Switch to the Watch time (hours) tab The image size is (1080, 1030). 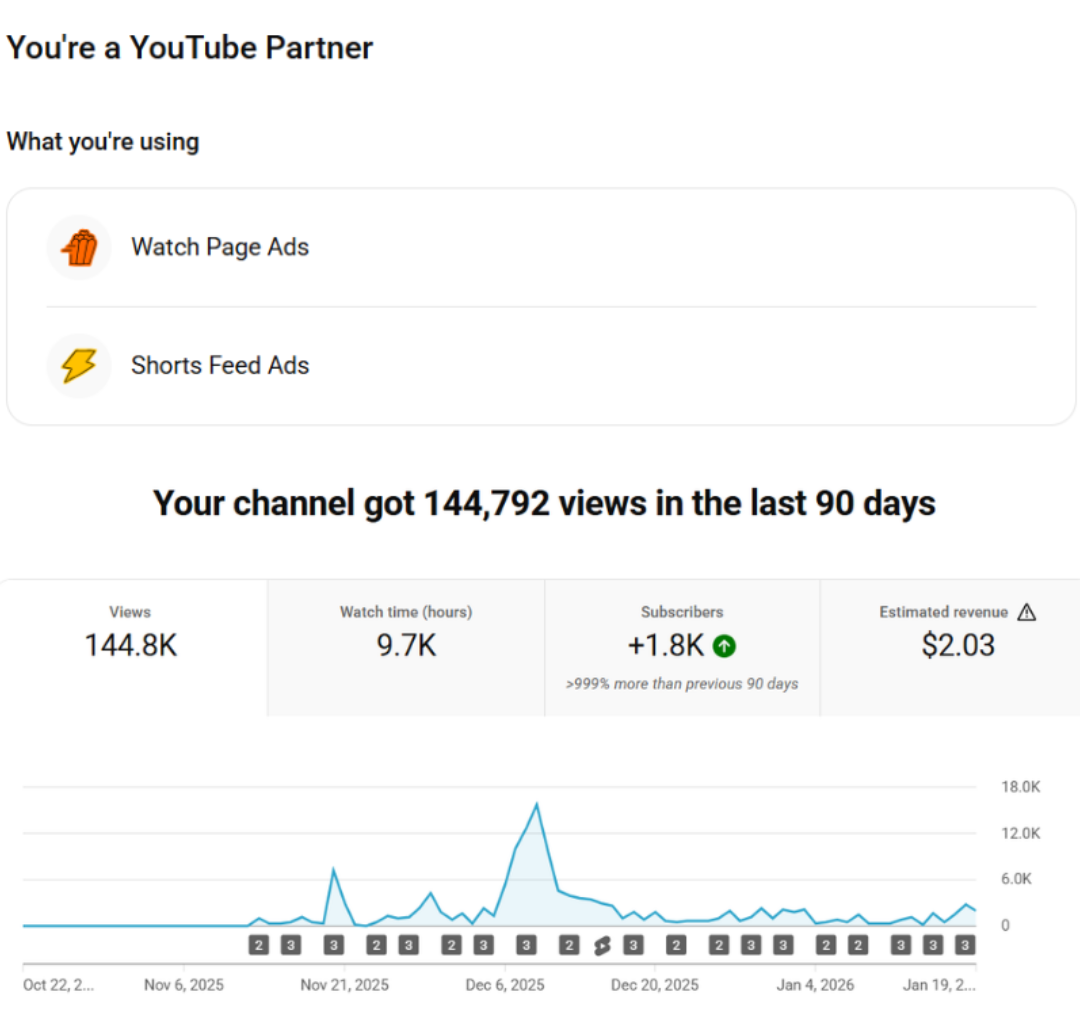[406, 648]
